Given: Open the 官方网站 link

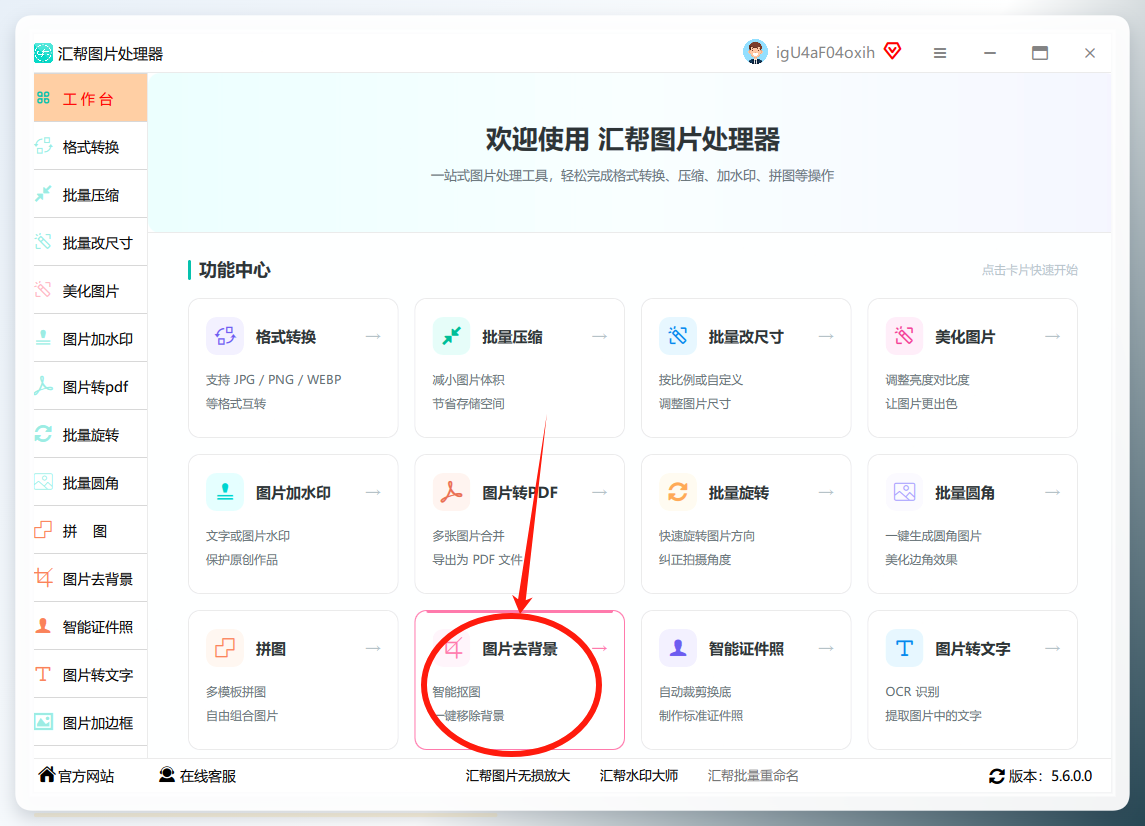Looking at the screenshot, I should [77, 776].
